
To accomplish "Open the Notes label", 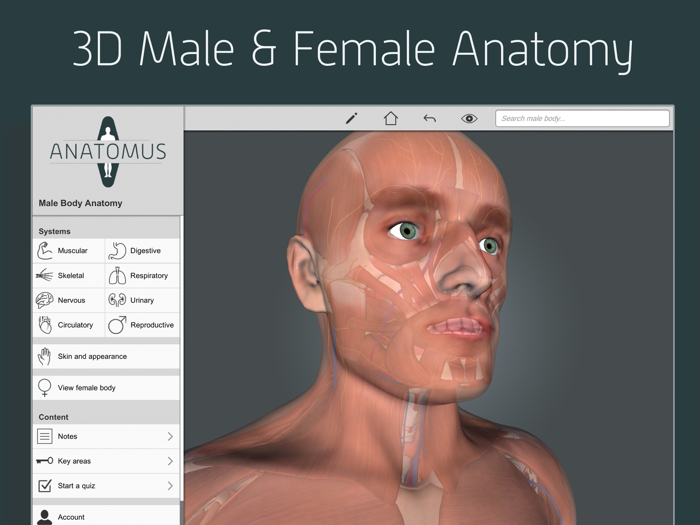I will click(67, 436).
